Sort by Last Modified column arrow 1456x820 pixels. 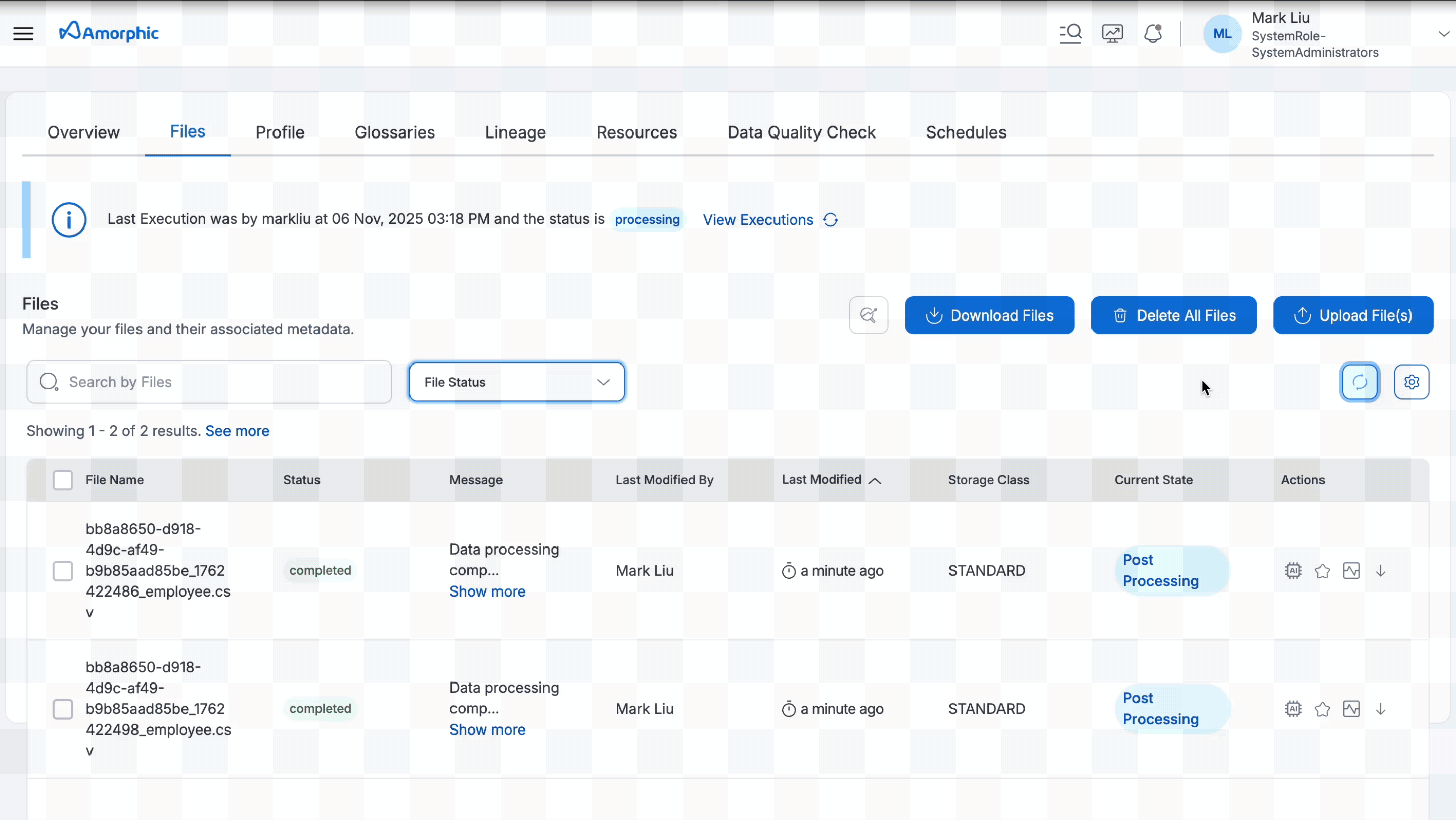point(875,480)
